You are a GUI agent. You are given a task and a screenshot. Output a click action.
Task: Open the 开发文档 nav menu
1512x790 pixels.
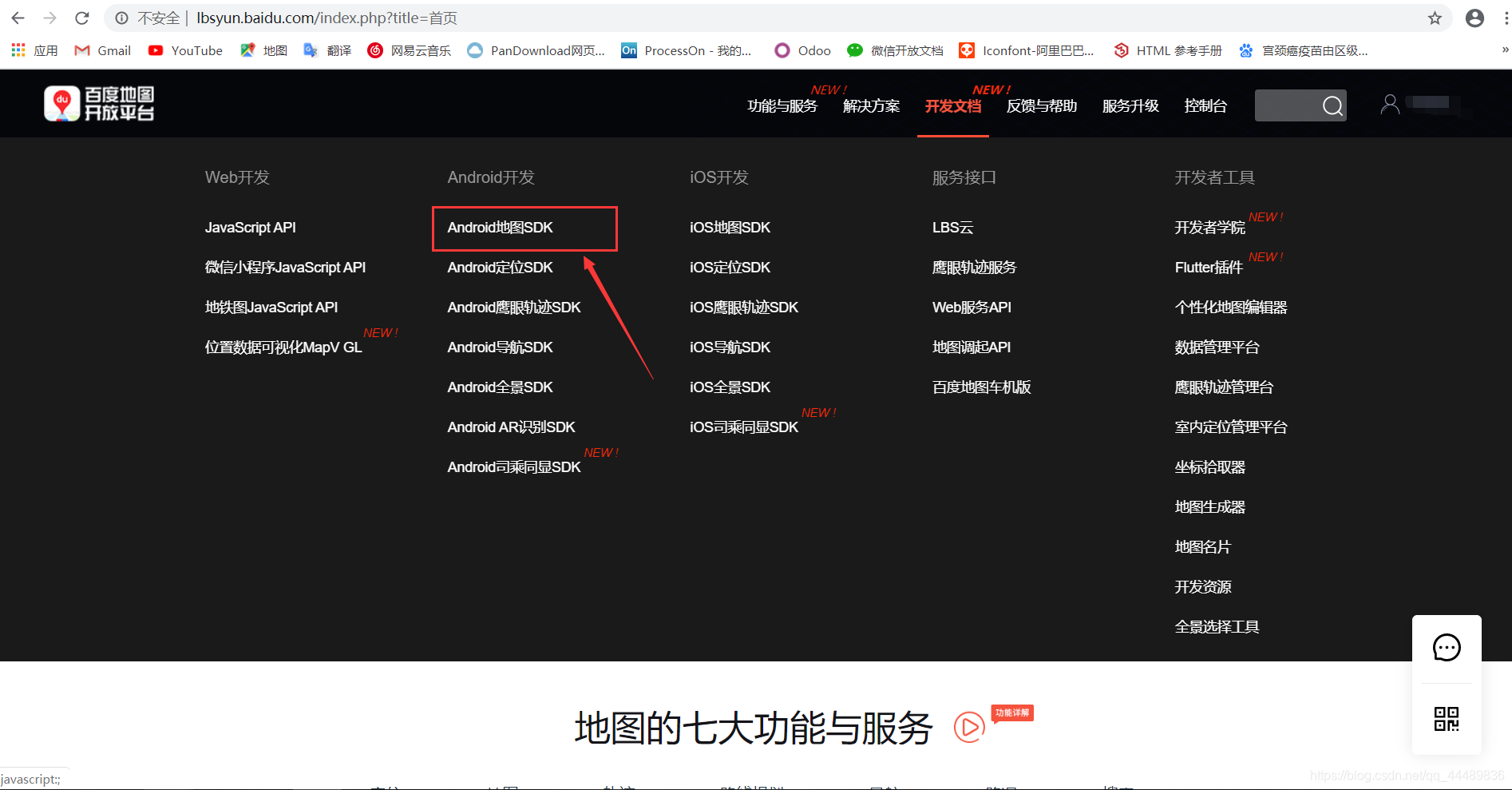point(953,106)
